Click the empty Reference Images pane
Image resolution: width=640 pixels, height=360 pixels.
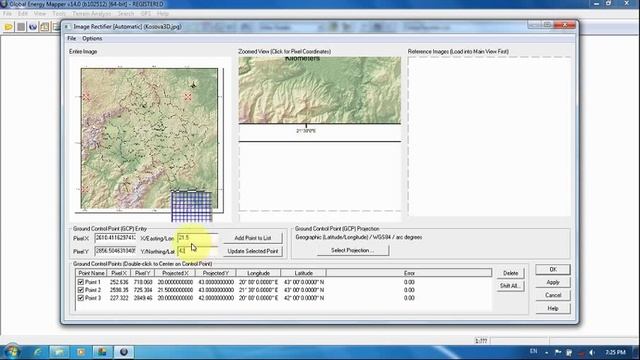click(x=489, y=136)
